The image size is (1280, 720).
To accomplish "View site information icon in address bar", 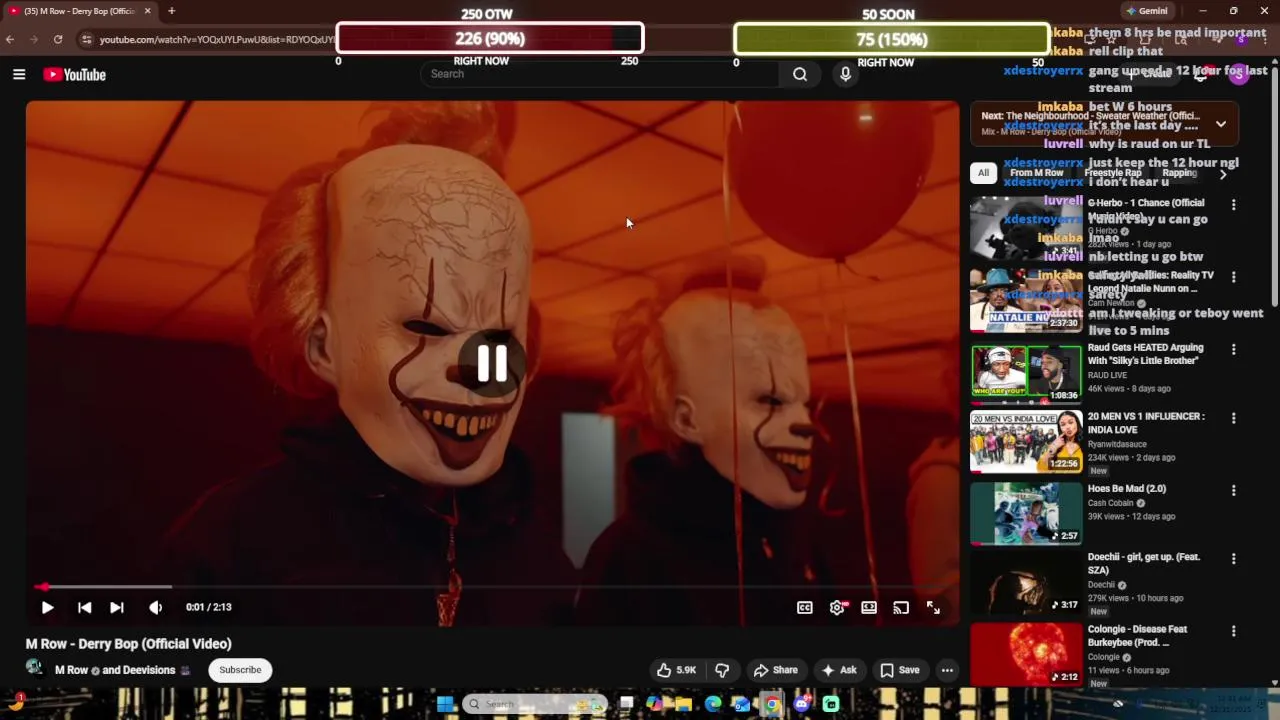I will [x=86, y=40].
